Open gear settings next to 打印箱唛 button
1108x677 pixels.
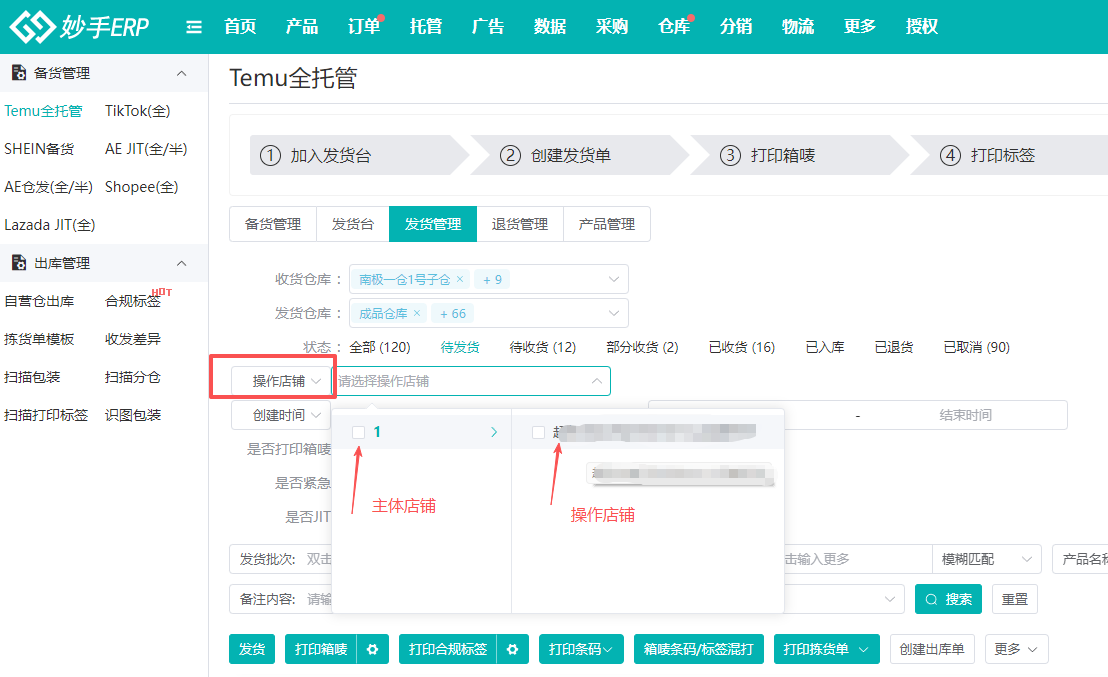(x=372, y=648)
